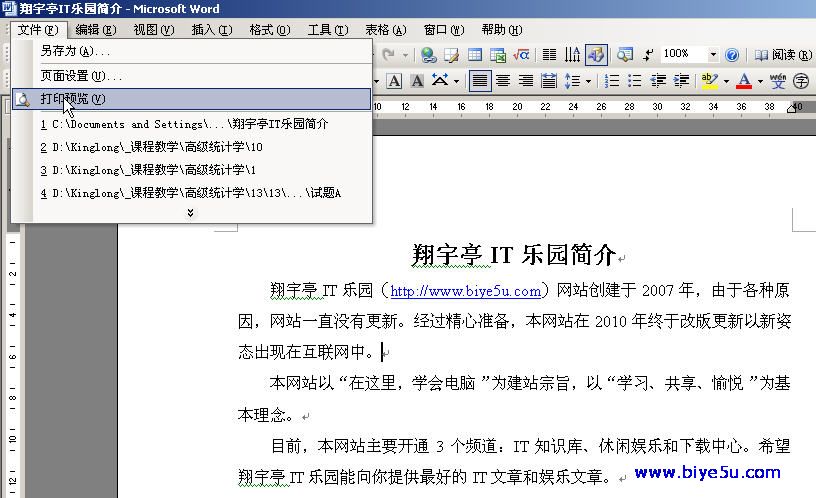Open the 视图(V) menu

tap(154, 30)
